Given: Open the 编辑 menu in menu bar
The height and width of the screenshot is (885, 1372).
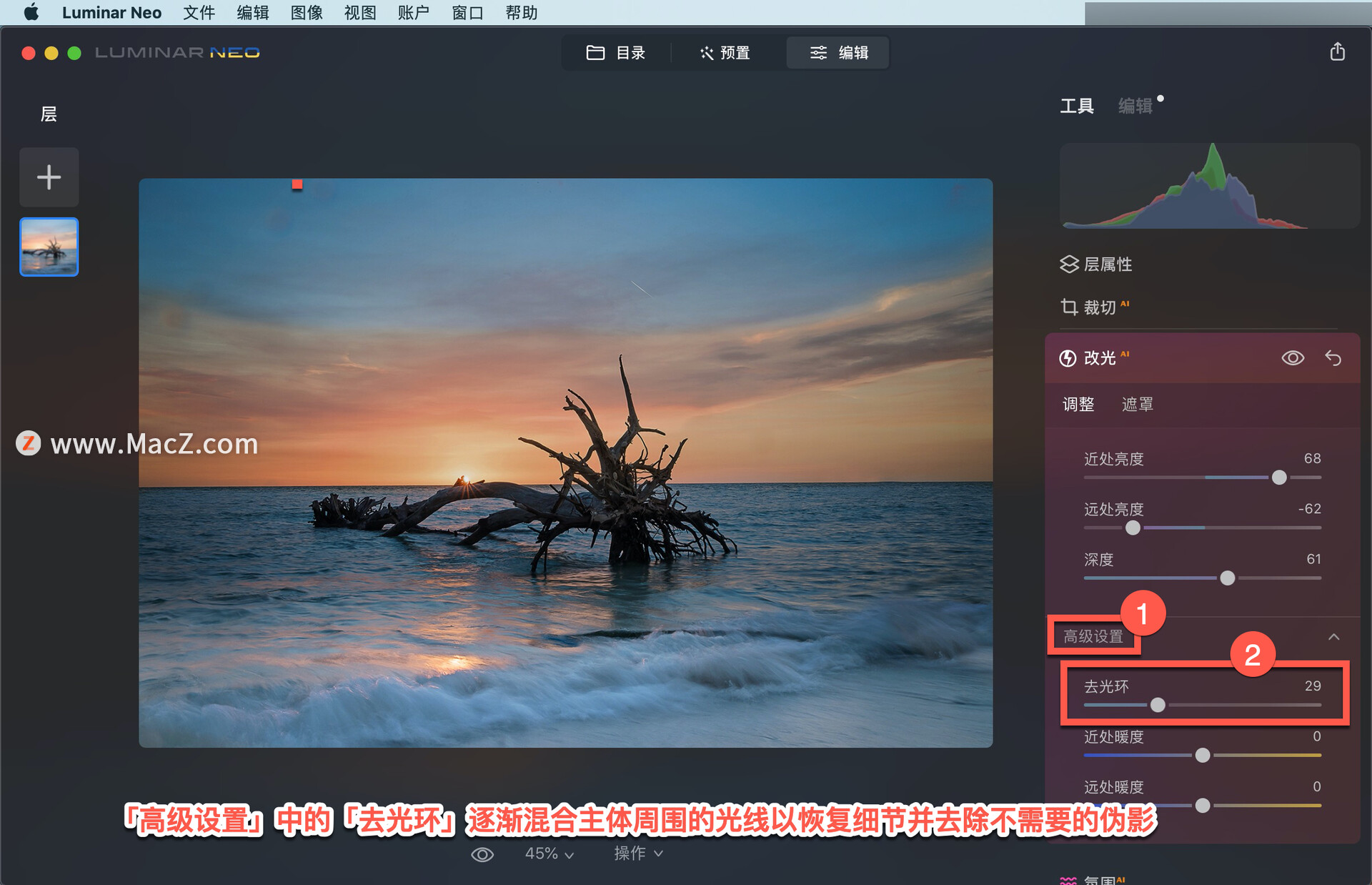Looking at the screenshot, I should click(x=253, y=12).
